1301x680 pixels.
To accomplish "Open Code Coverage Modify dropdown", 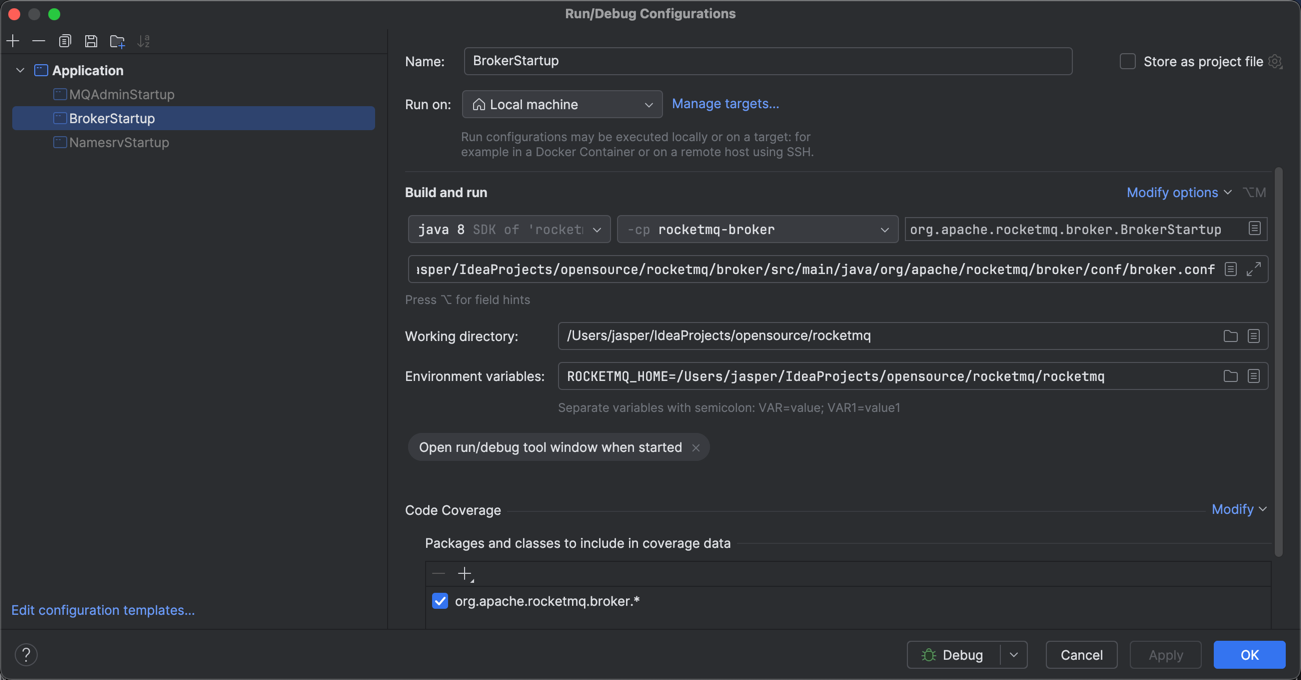I will pyautogui.click(x=1239, y=509).
